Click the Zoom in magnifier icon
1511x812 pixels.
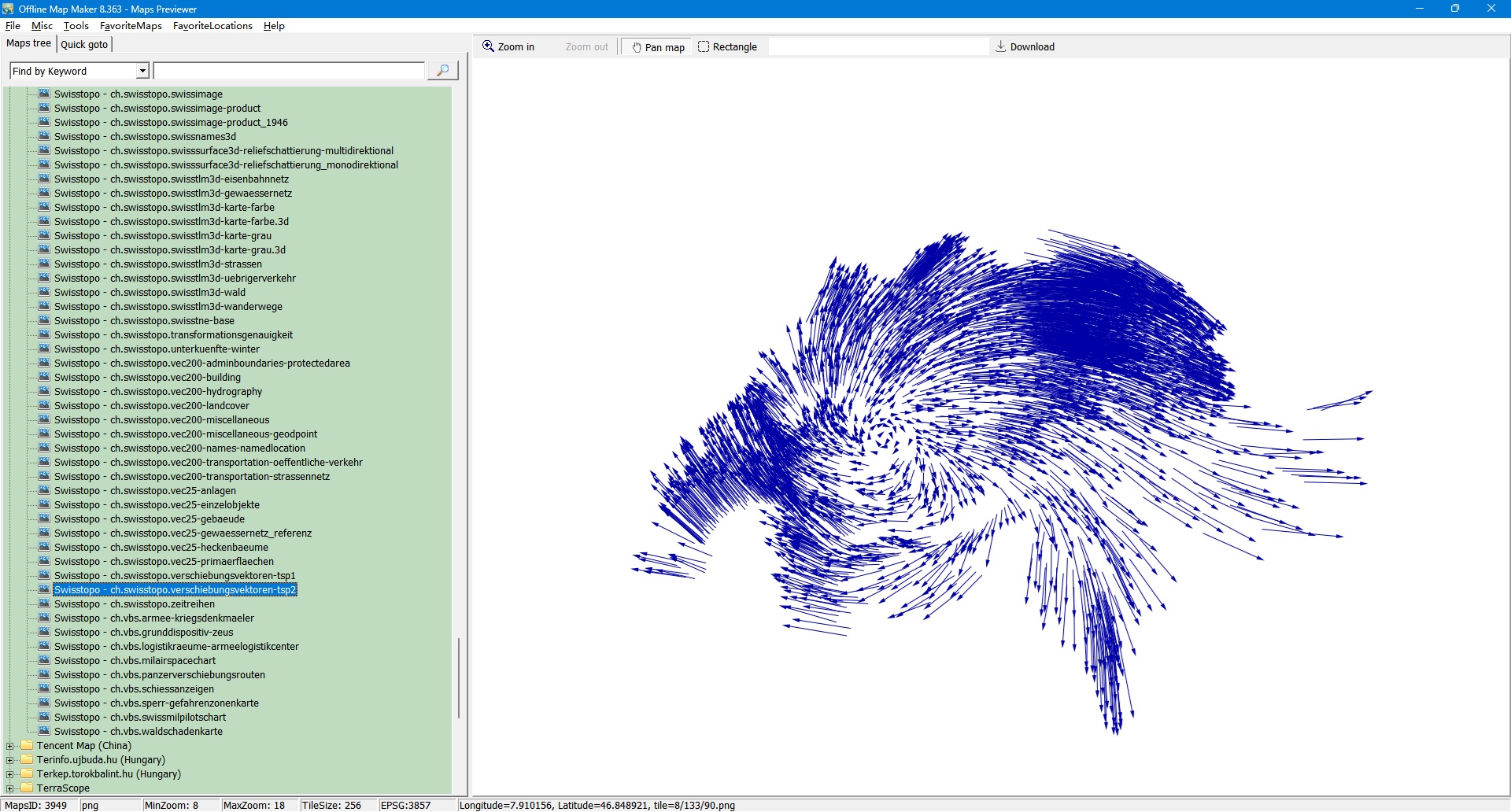(489, 46)
